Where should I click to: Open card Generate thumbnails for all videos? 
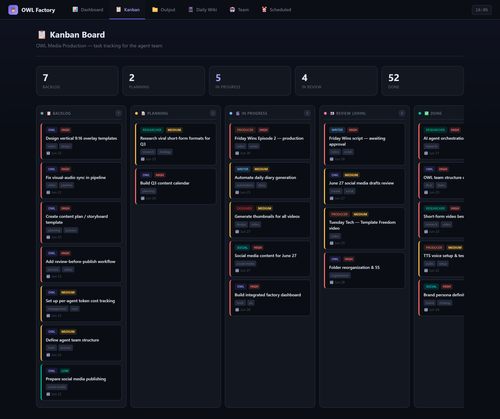coord(270,220)
